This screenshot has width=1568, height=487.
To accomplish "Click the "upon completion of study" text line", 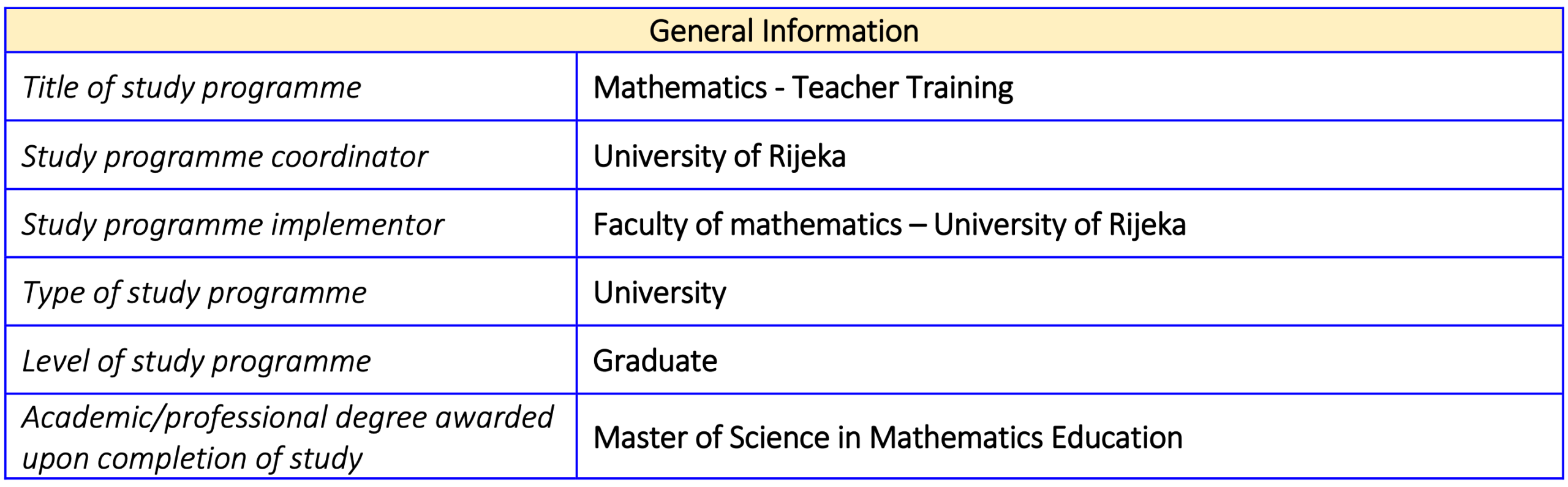I will (x=192, y=458).
